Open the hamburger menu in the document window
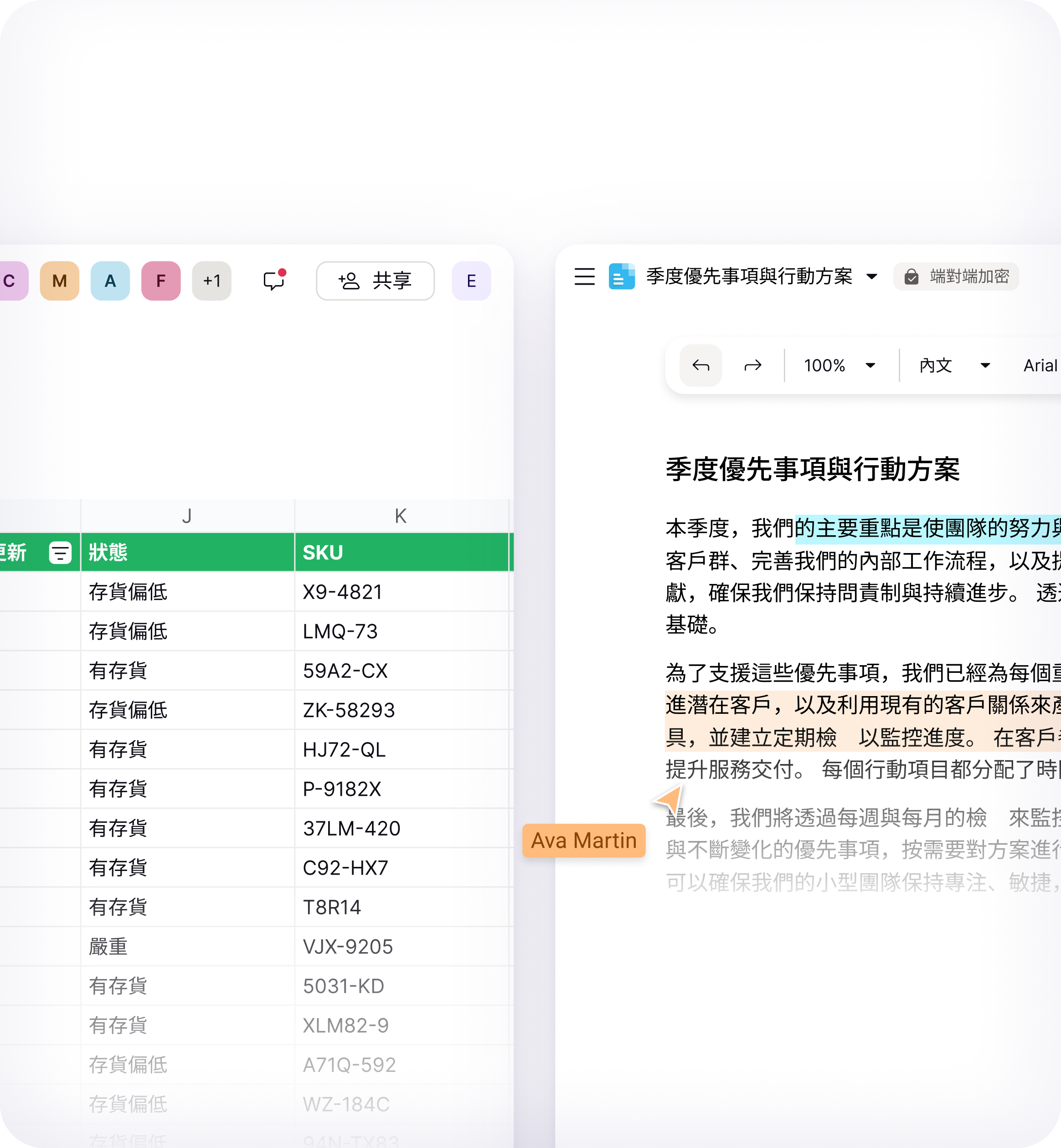The height and width of the screenshot is (1148, 1061). tap(584, 277)
